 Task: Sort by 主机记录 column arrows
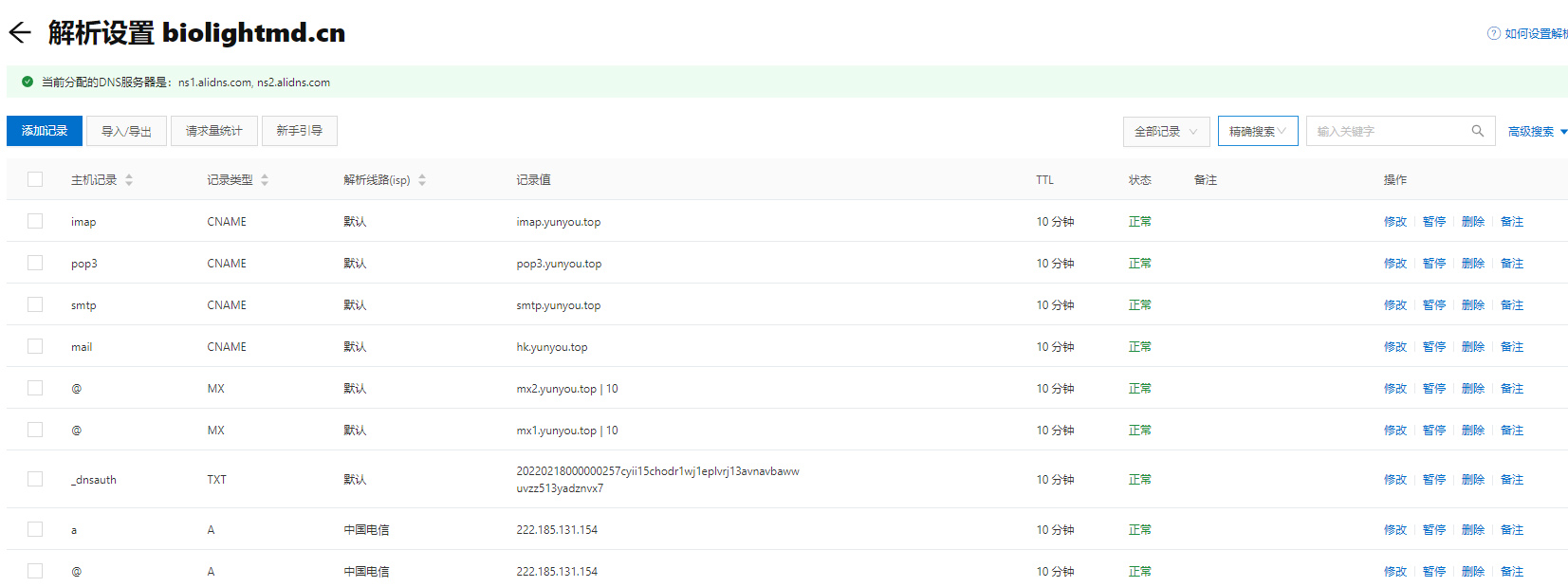click(129, 180)
